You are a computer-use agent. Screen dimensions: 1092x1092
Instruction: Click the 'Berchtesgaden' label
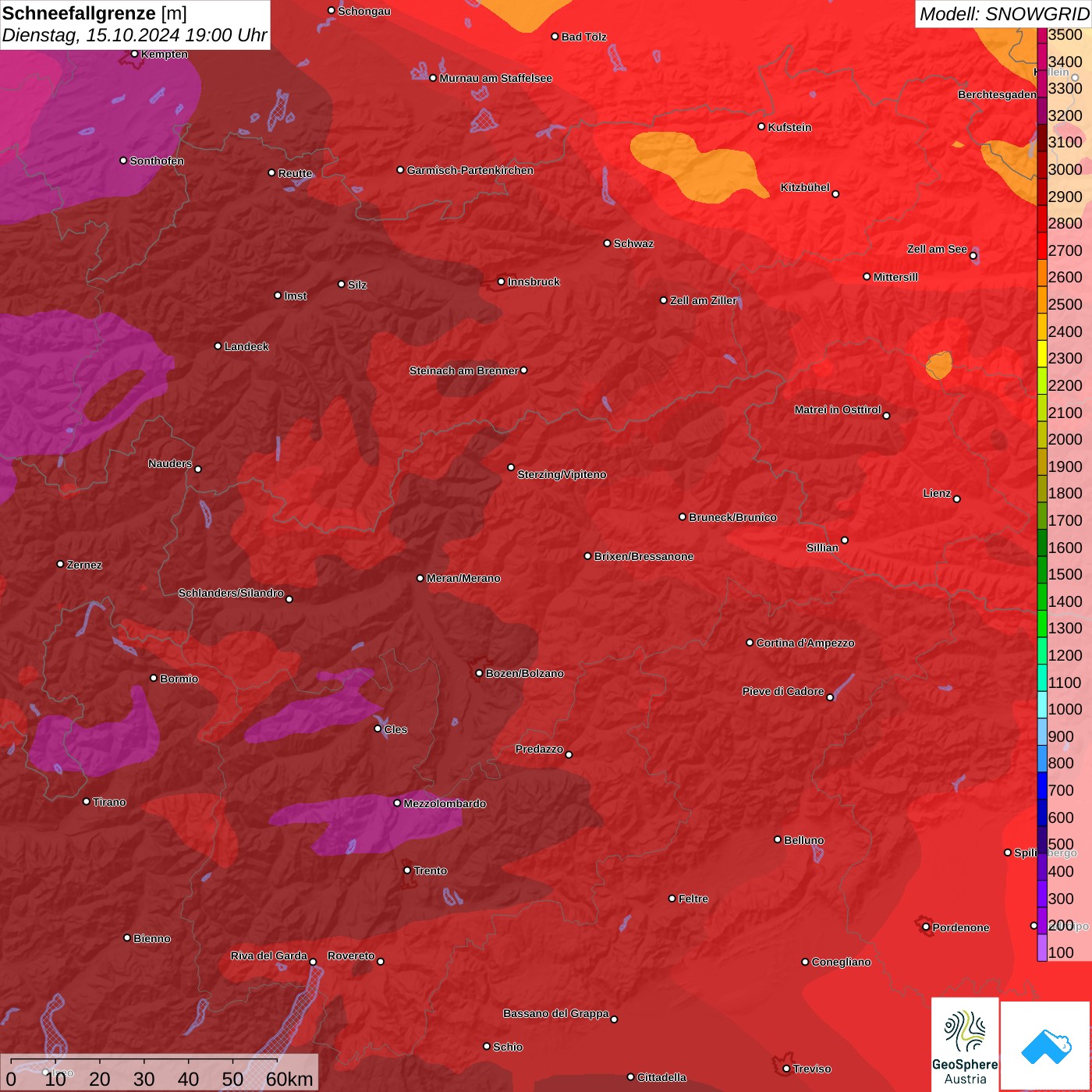[998, 94]
